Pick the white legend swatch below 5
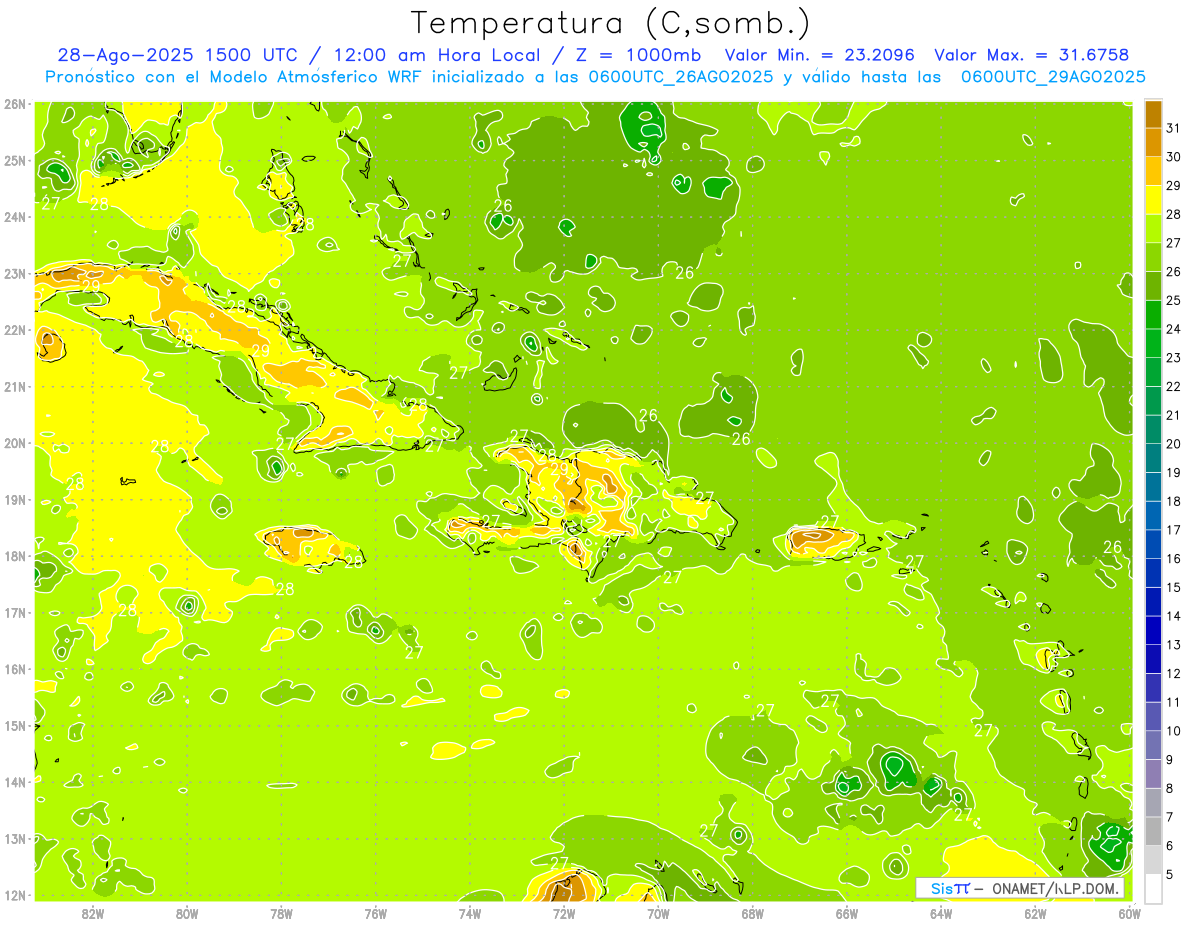Viewport: 1200px width, 927px height. [1153, 887]
